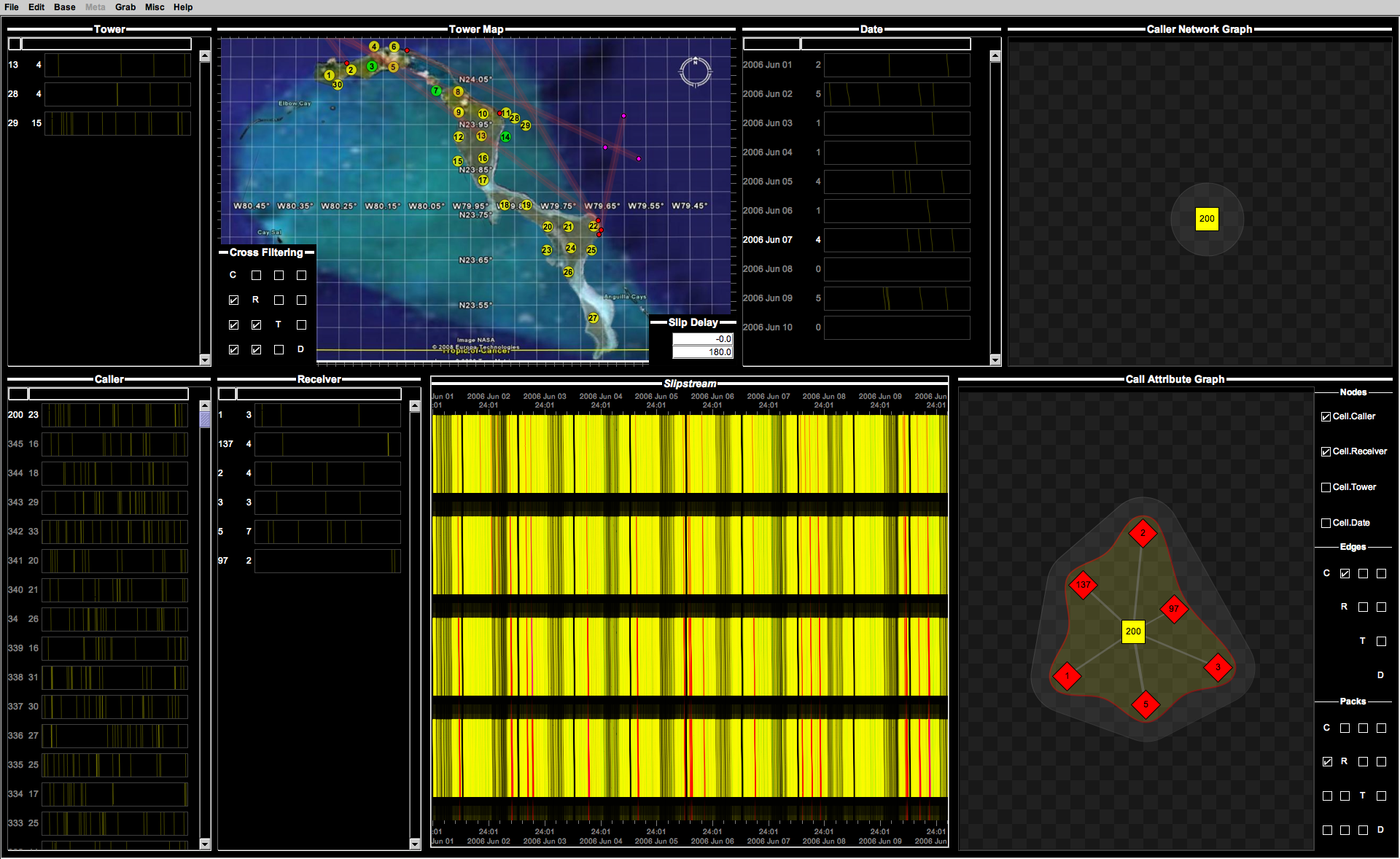Uncheck the Cell.Caller nodes checkbox
Screen dimensions: 1400x859
tap(1326, 417)
